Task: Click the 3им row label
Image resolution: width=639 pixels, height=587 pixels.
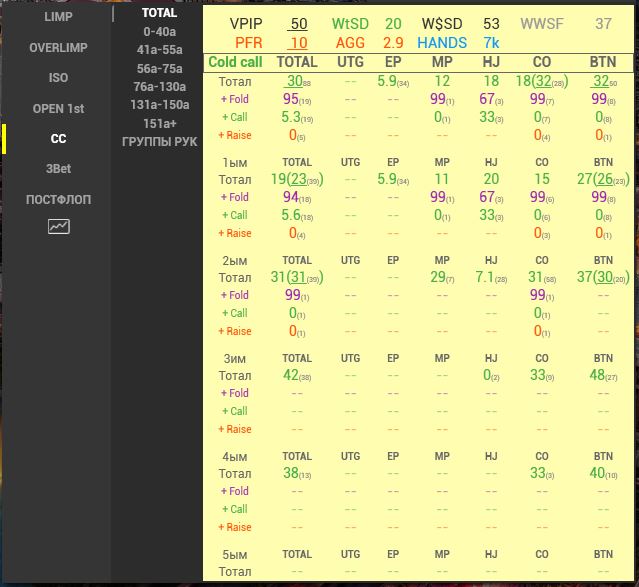Action: [x=235, y=359]
